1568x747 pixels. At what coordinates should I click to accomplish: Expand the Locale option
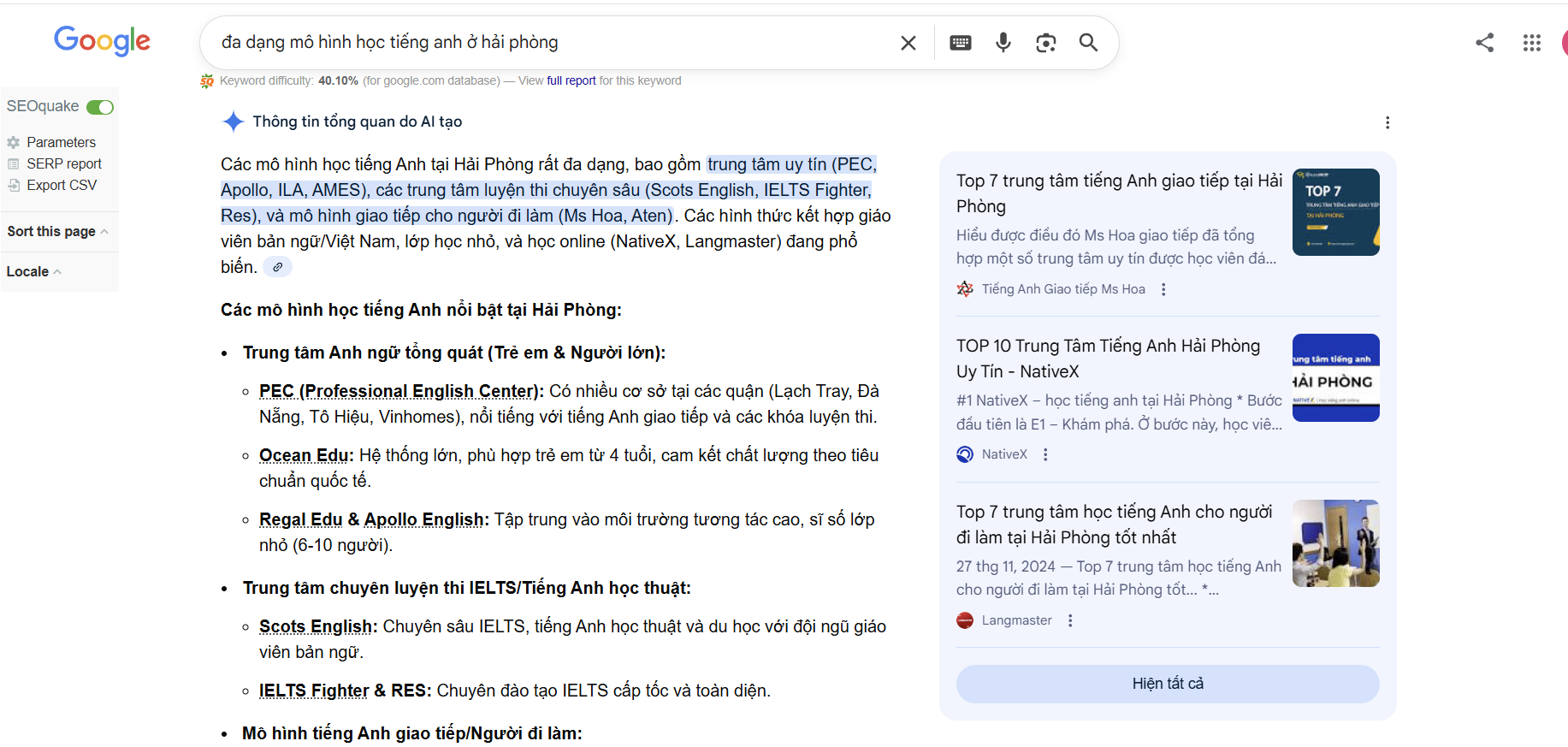click(x=33, y=271)
